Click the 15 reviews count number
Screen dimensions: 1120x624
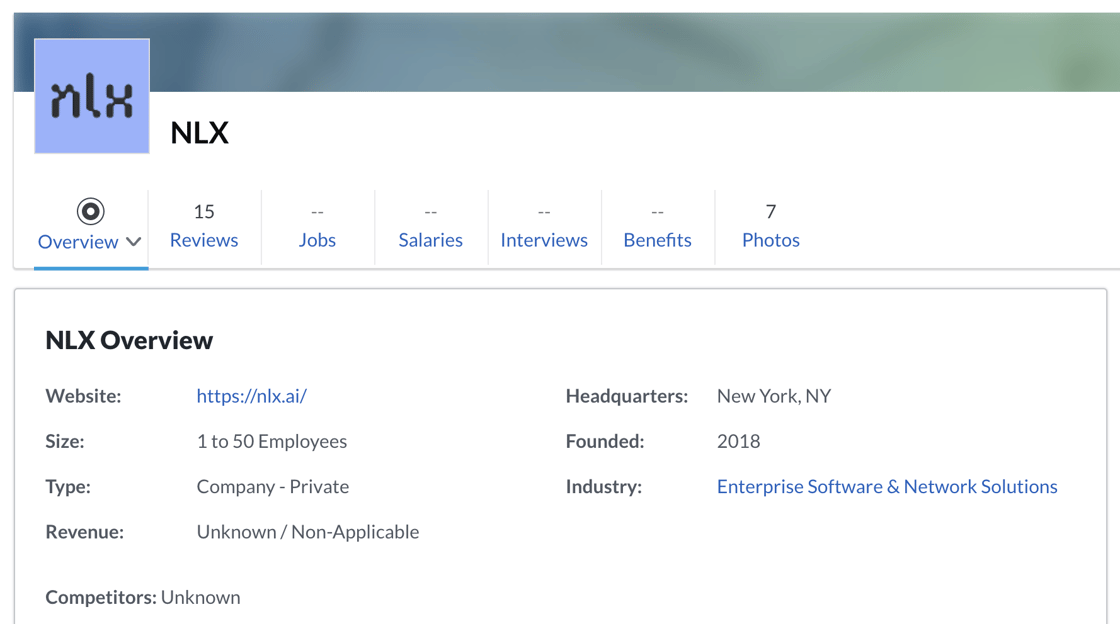(x=204, y=211)
